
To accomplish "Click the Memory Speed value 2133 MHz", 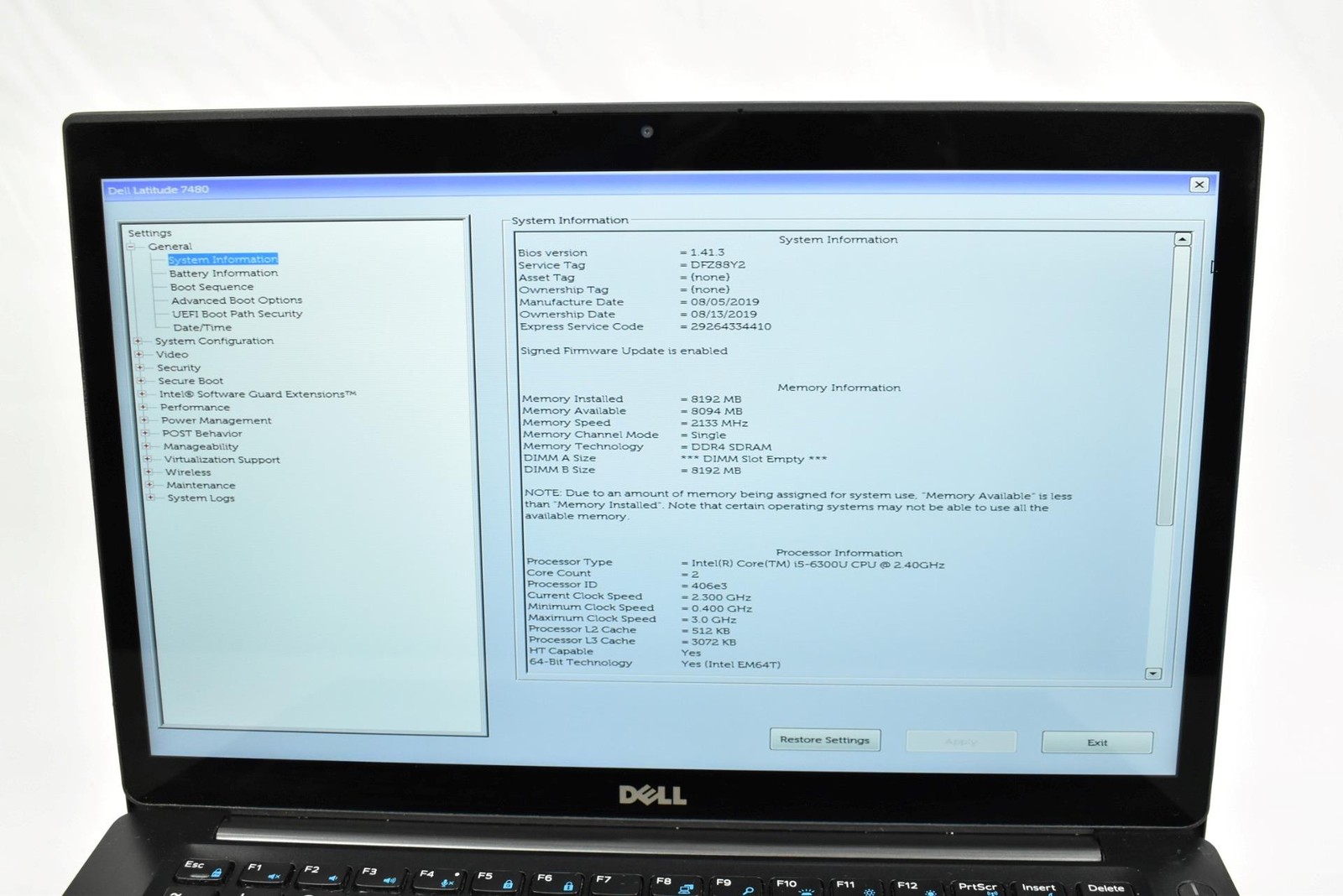I will point(719,424).
